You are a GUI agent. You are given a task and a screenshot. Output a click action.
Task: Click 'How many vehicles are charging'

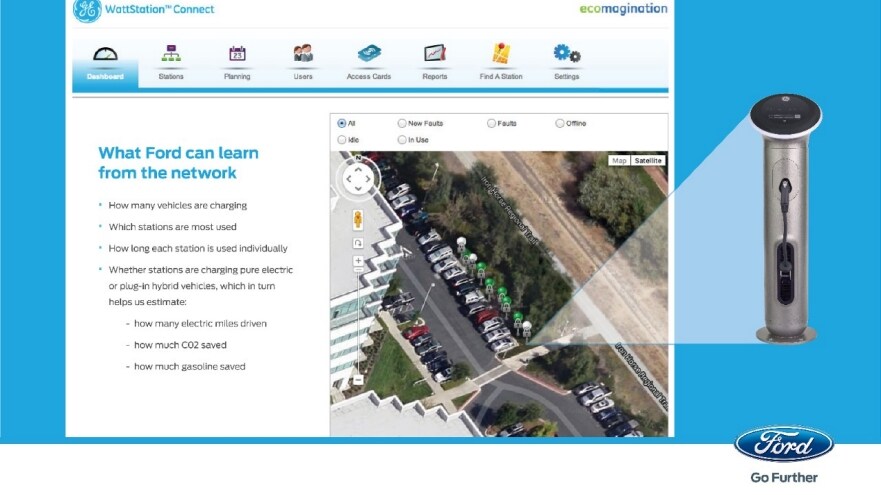tap(178, 206)
